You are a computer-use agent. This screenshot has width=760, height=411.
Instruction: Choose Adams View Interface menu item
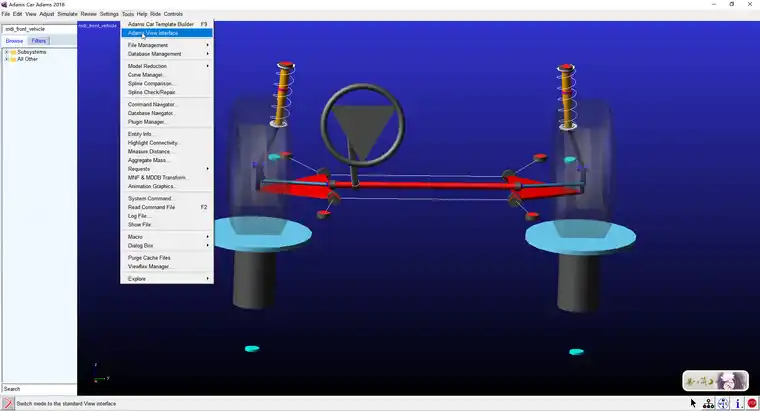click(x=167, y=33)
